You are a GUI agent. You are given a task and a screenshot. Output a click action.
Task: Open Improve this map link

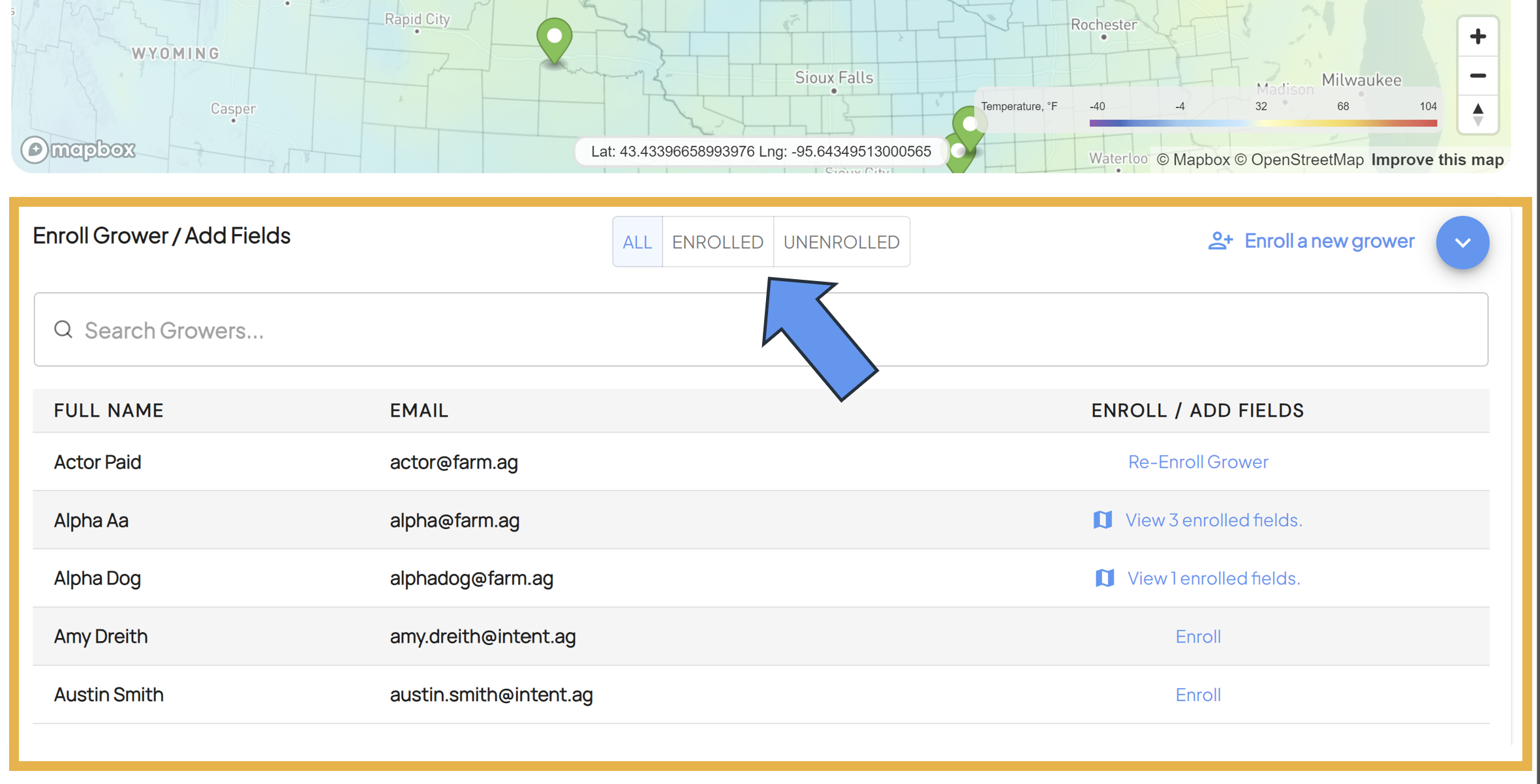point(1437,160)
